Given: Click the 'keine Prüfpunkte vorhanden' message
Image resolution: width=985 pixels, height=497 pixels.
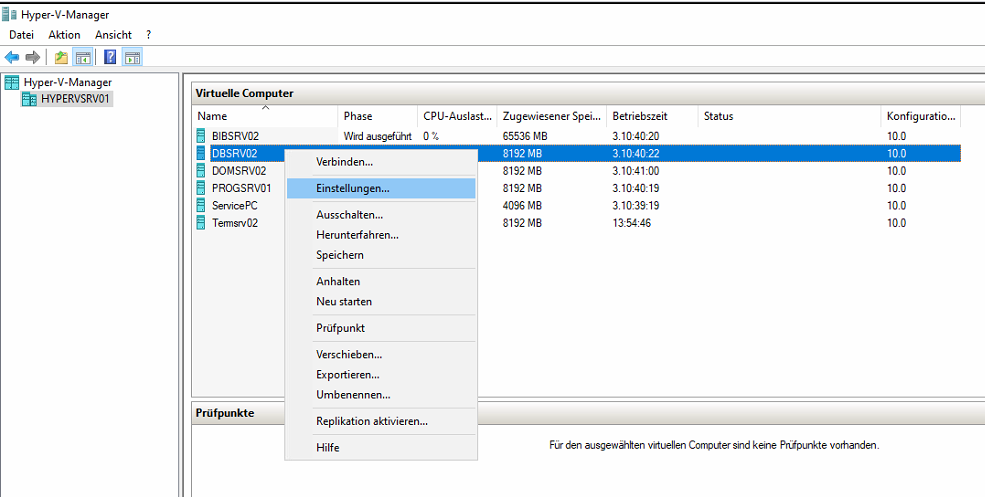Looking at the screenshot, I should coord(714,445).
